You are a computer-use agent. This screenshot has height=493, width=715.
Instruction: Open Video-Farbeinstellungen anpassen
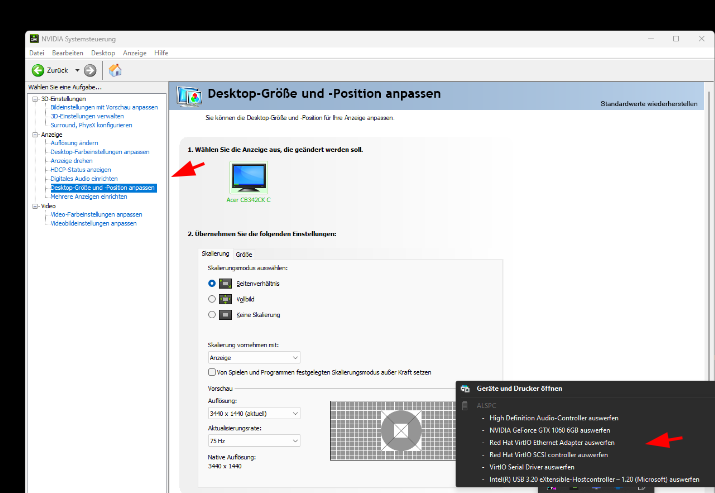[x=96, y=214]
